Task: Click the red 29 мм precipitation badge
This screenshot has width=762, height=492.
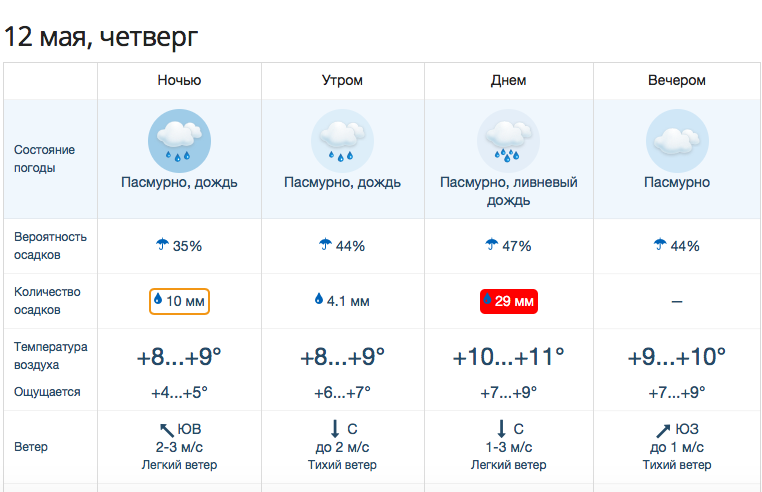Action: pos(509,301)
